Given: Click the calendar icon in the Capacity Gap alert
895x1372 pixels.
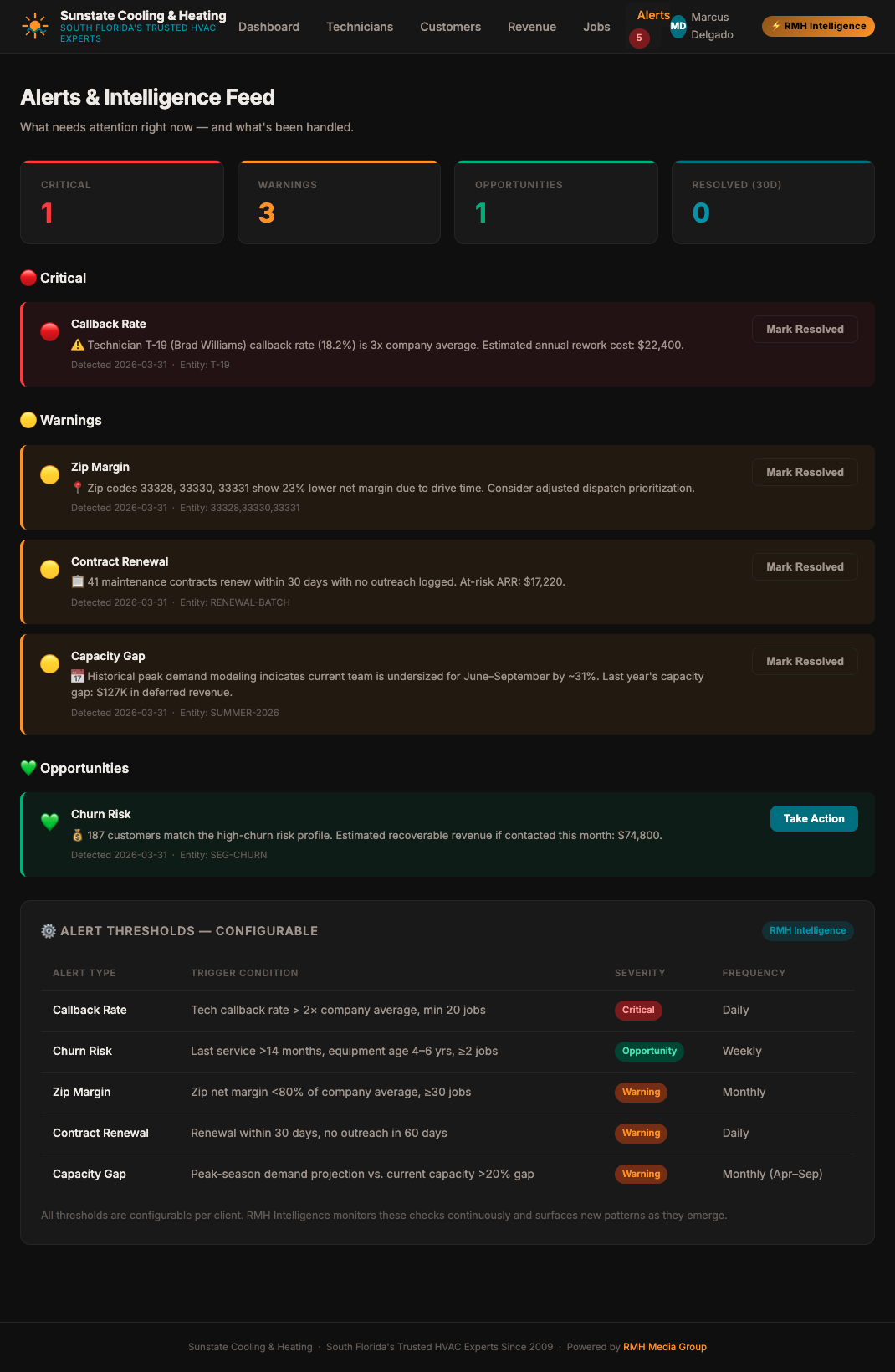Looking at the screenshot, I should (78, 675).
